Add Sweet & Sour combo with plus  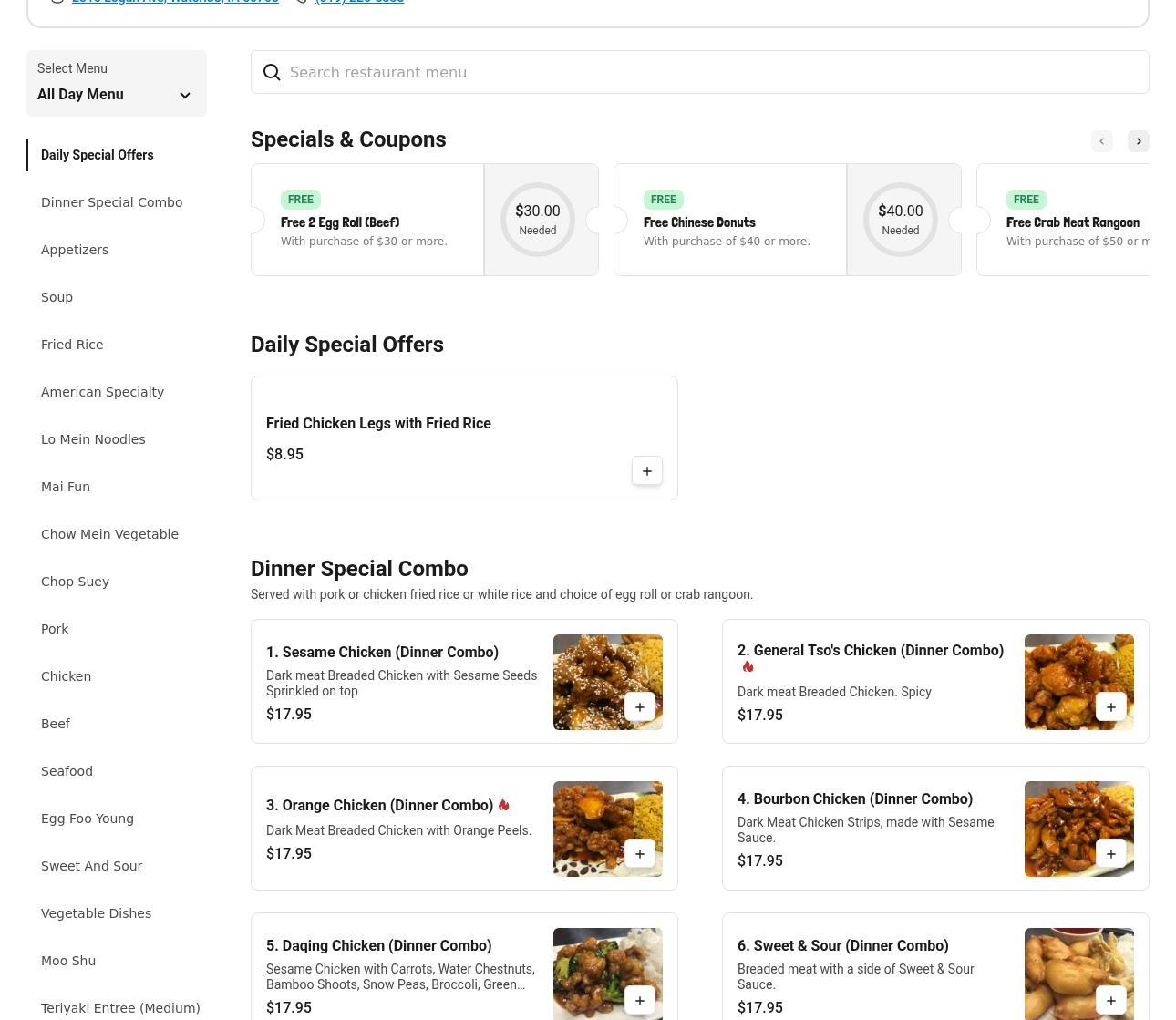(x=1110, y=1001)
